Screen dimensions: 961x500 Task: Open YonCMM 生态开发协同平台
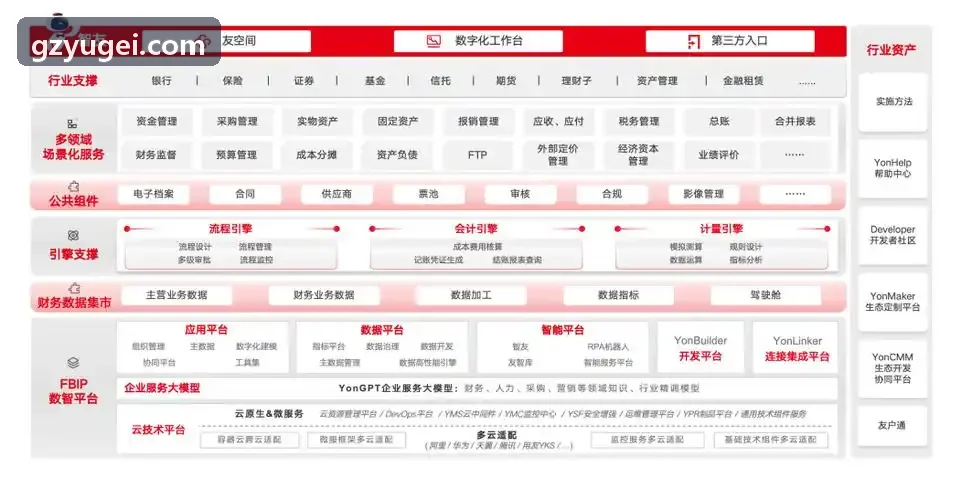tap(893, 368)
